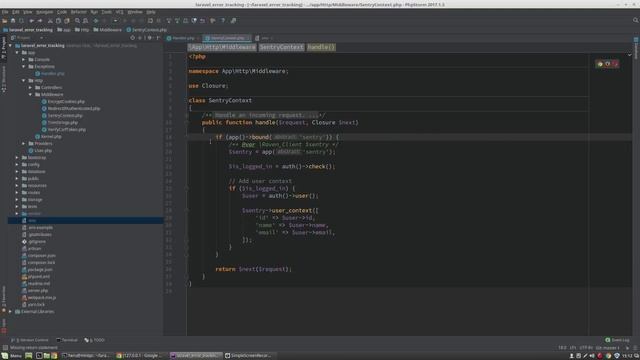Click the Middleware breadcrumb in navigation bar

(x=108, y=30)
